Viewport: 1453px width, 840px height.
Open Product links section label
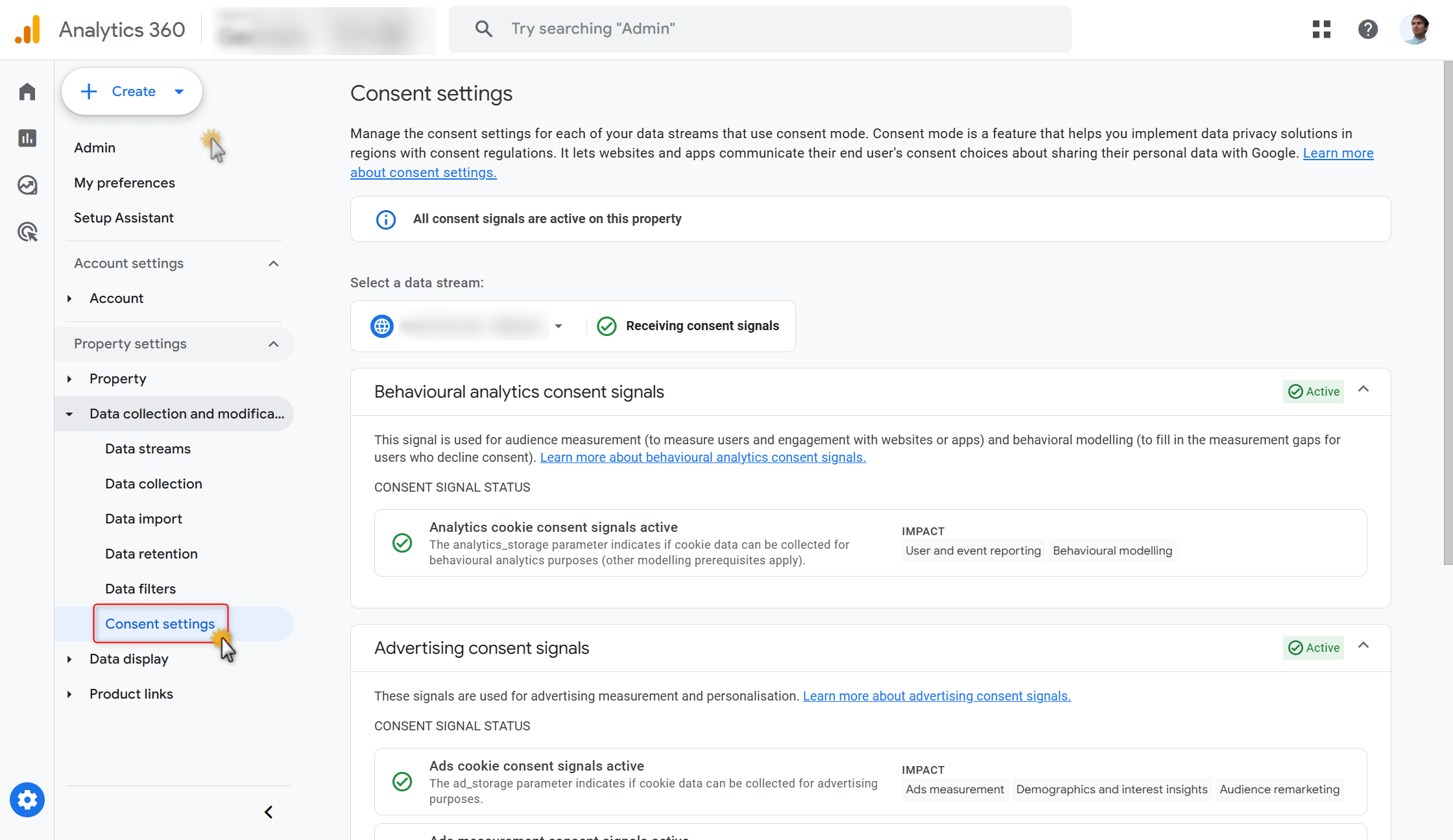click(131, 694)
